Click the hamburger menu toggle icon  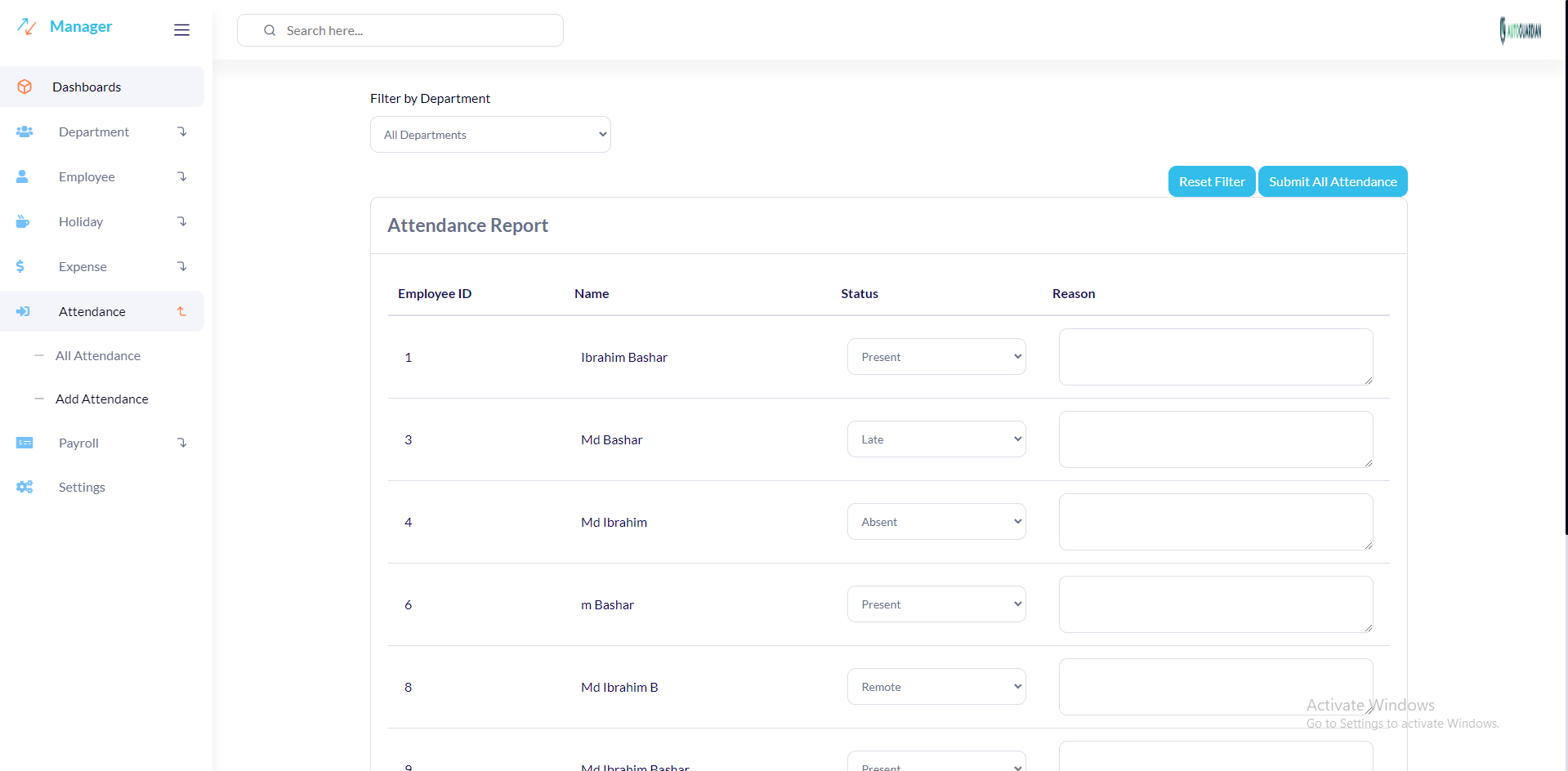(x=181, y=30)
